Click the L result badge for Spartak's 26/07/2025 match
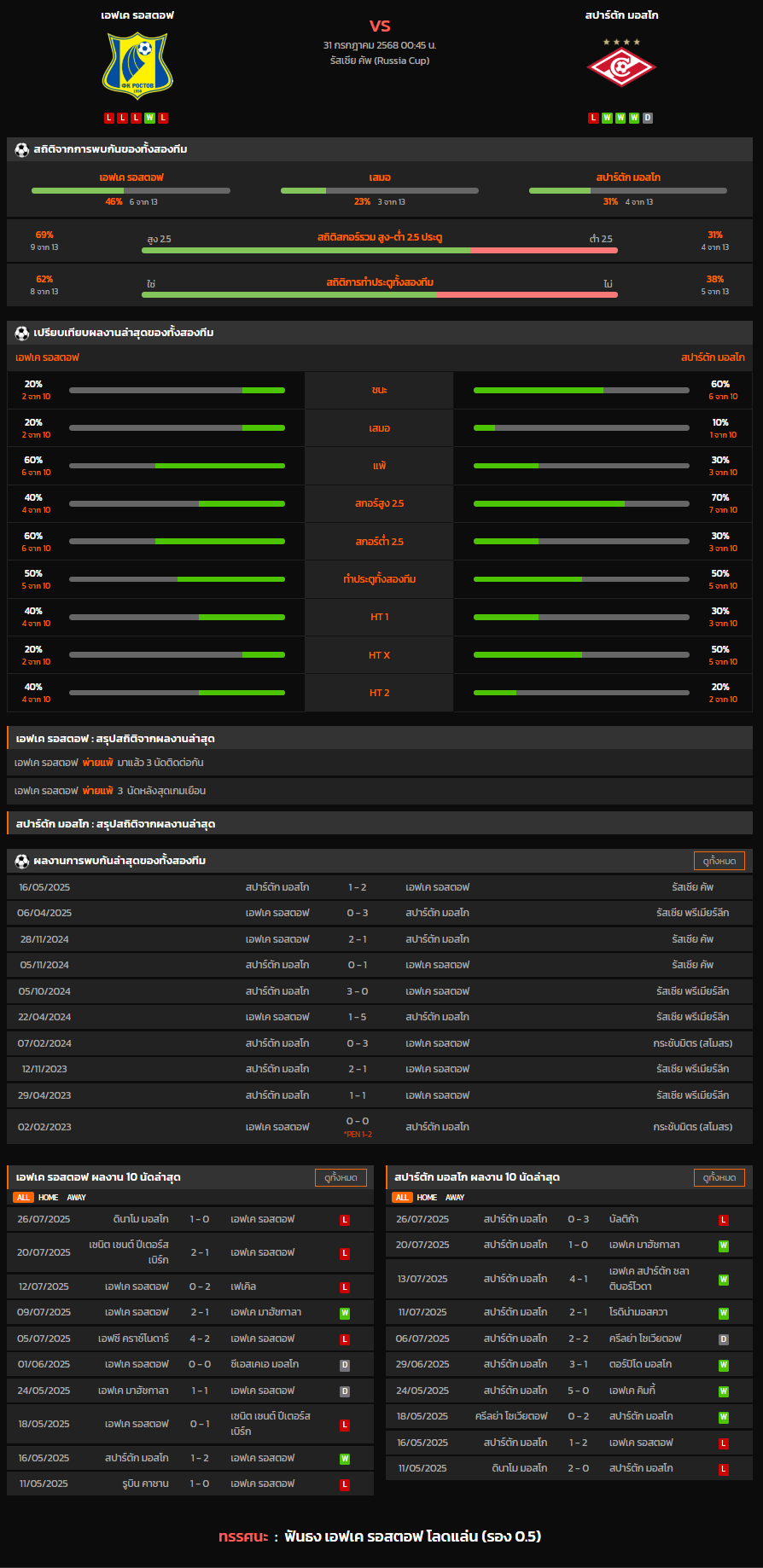Viewport: 763px width, 1568px height. [724, 1220]
